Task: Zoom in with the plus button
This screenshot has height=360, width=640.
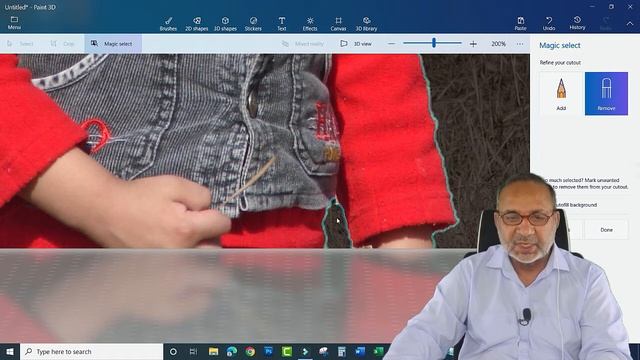Action: (x=473, y=44)
